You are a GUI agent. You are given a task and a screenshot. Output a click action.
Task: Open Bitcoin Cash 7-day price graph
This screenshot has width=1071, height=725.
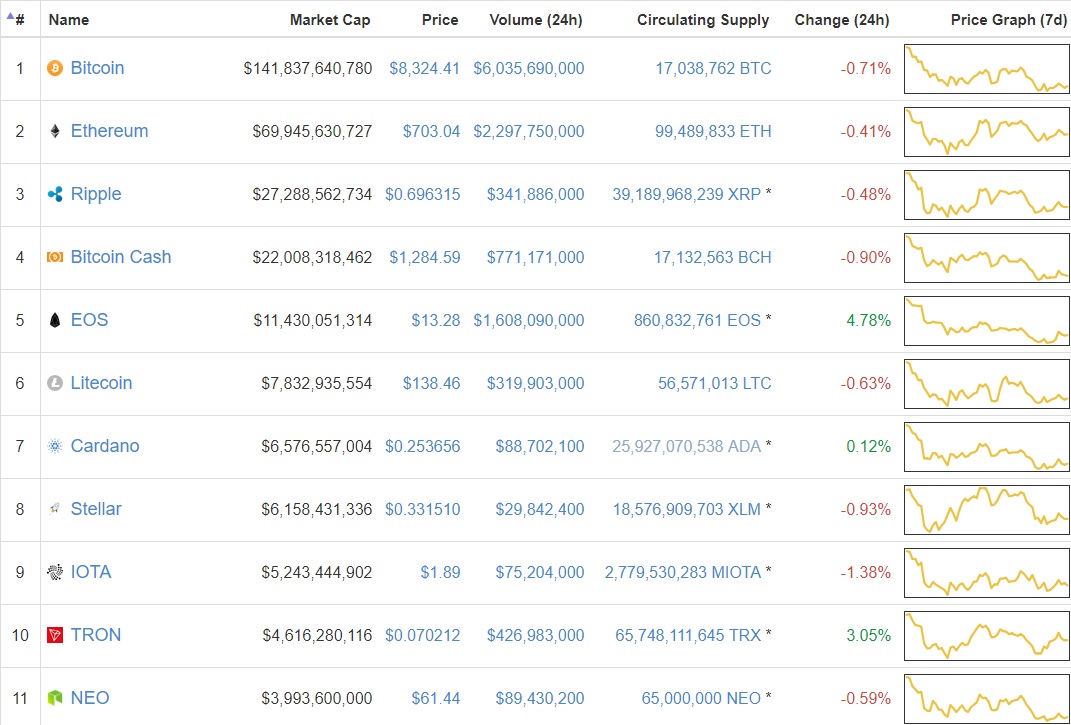[x=987, y=258]
